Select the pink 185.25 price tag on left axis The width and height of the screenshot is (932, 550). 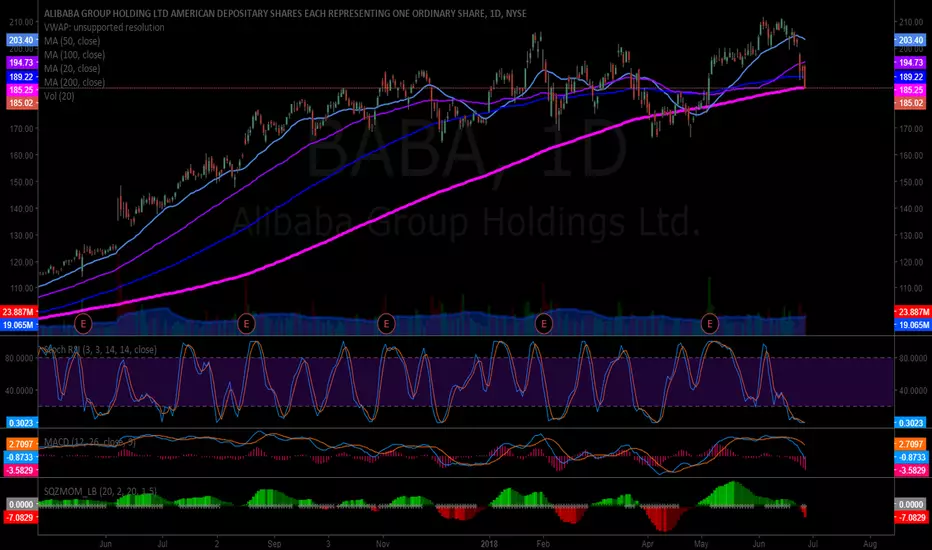coord(21,90)
